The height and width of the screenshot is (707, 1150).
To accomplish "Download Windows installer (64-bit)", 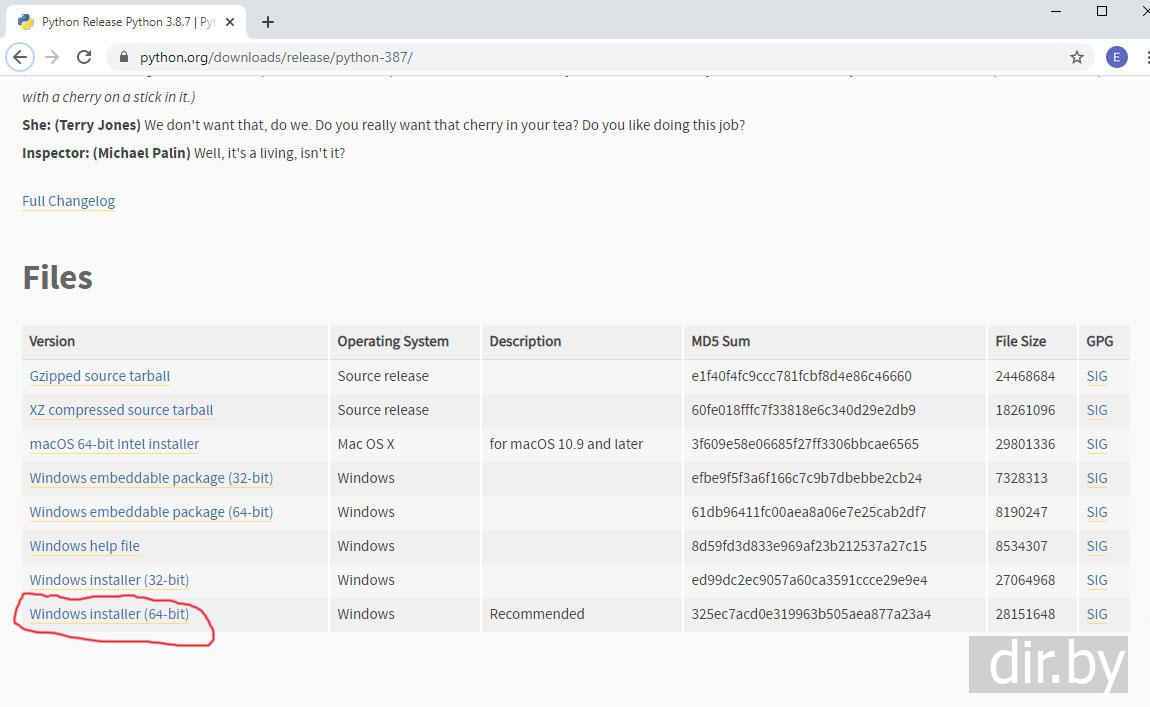I will [x=109, y=614].
